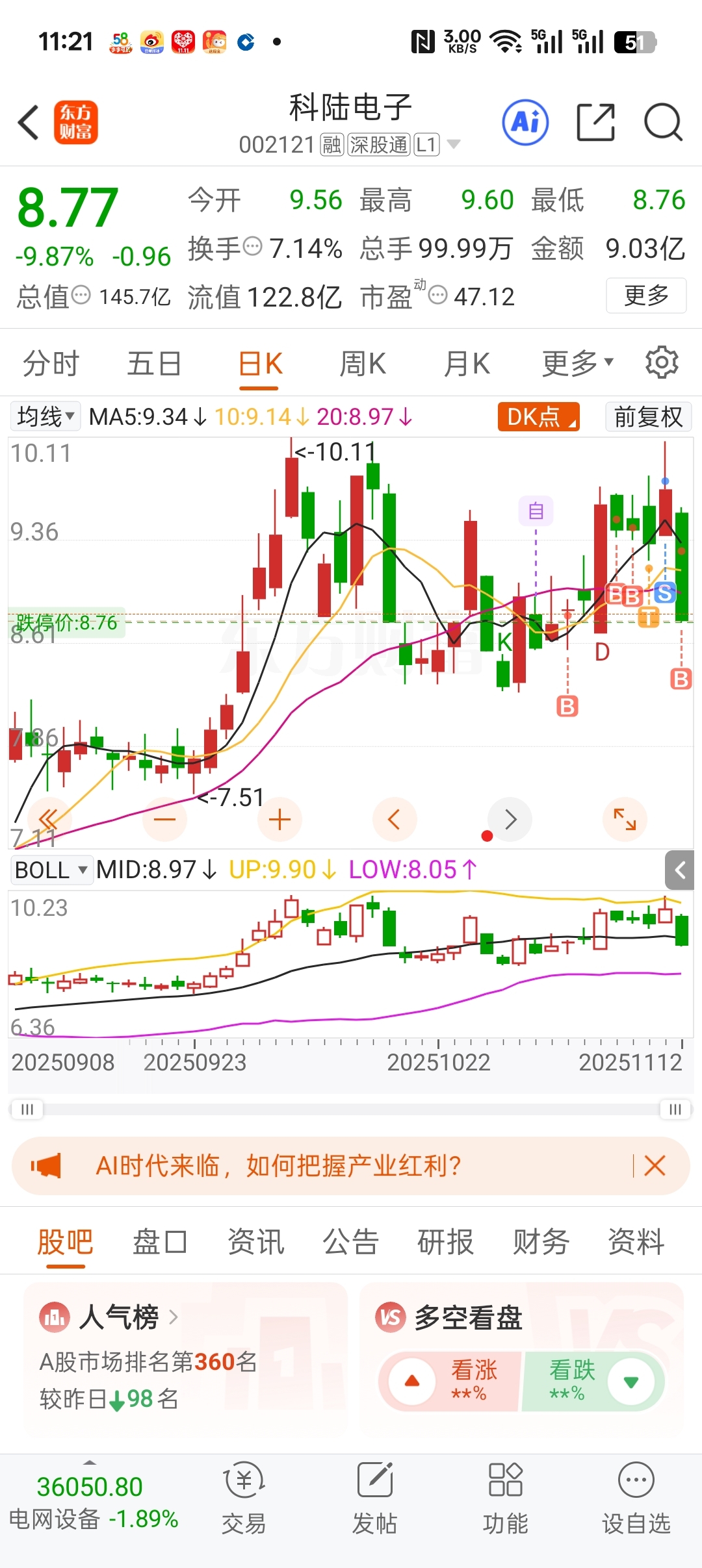This screenshot has height=1568, width=702.
Task: Move chart right with arrow button
Action: [x=510, y=819]
